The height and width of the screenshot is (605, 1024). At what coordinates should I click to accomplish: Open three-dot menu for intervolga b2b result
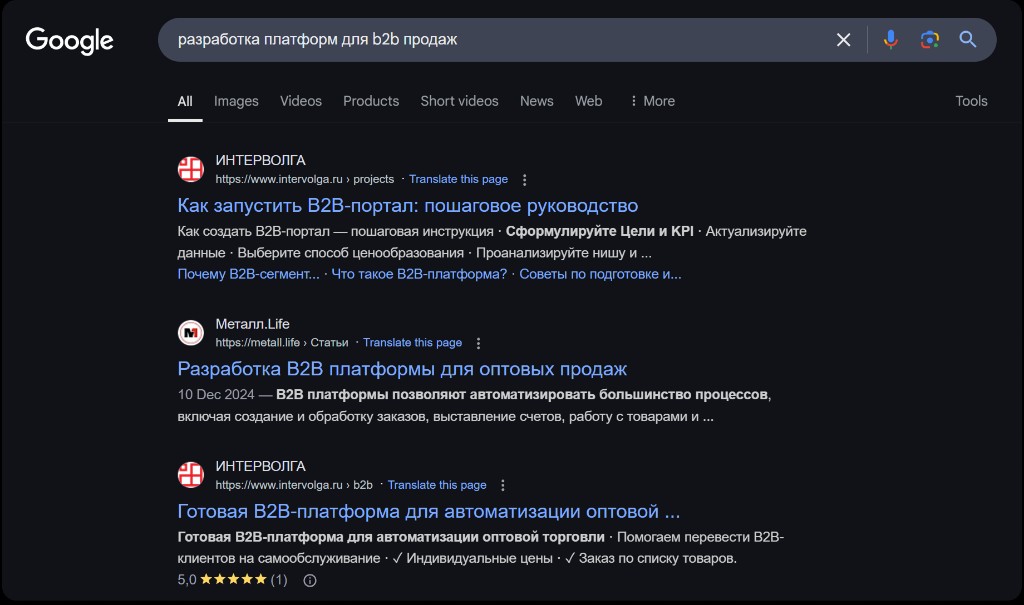click(x=502, y=485)
